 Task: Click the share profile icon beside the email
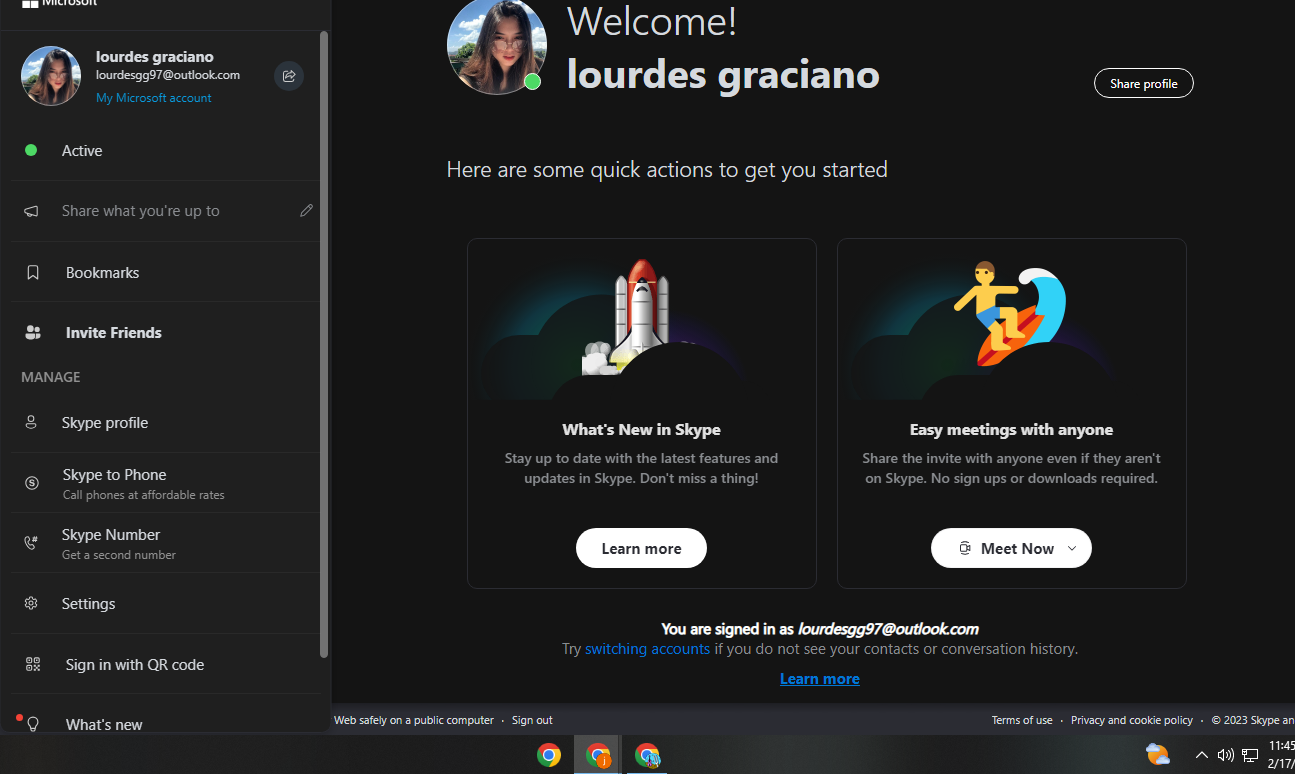point(289,76)
